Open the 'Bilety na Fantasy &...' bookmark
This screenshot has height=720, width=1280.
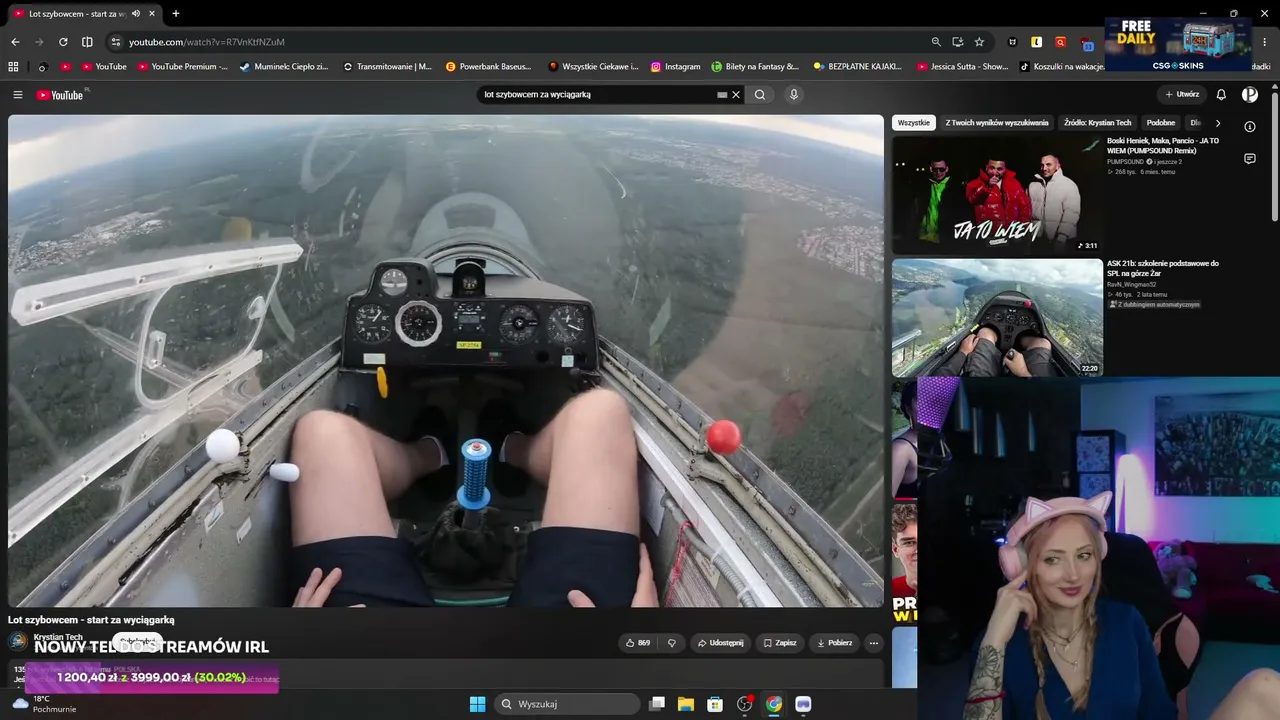pos(755,67)
